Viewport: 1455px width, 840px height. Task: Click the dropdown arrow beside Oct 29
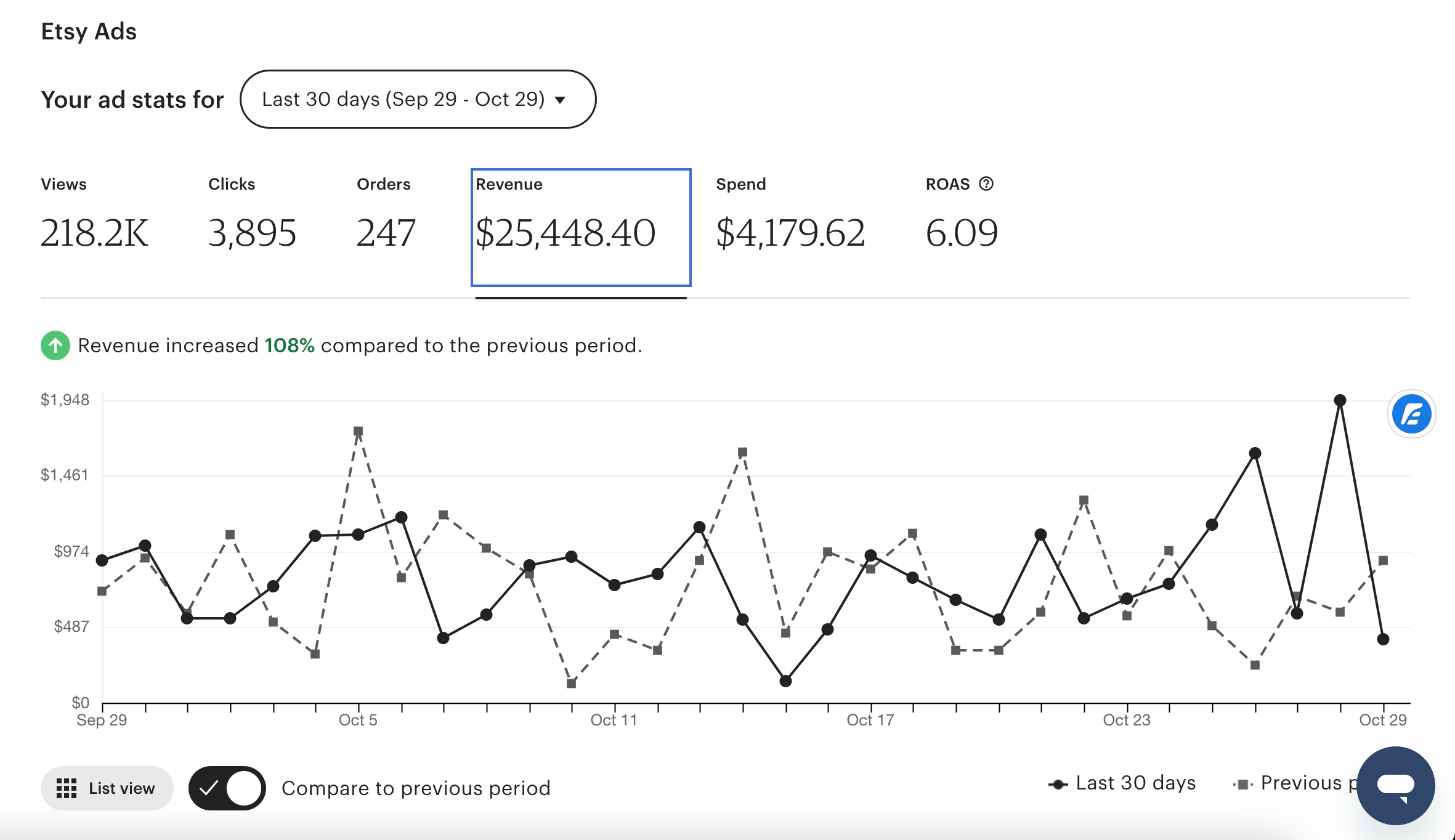click(x=560, y=100)
